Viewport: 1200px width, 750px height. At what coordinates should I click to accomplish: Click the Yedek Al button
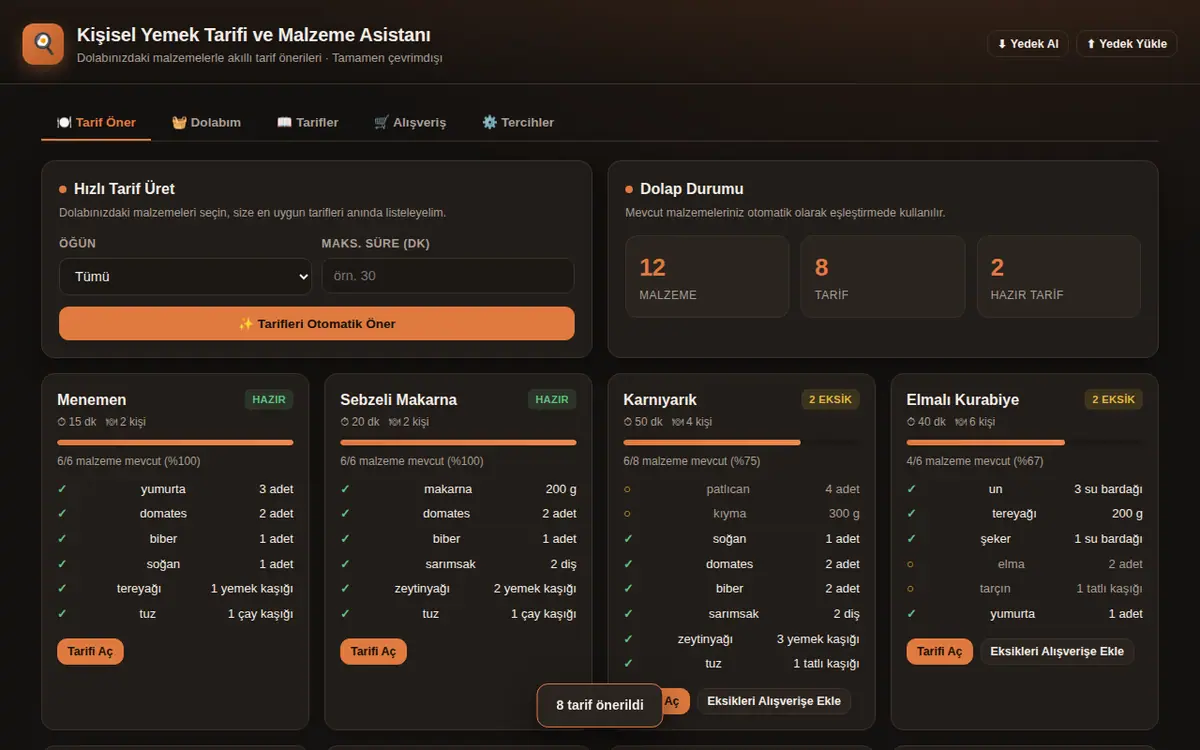[1027, 44]
